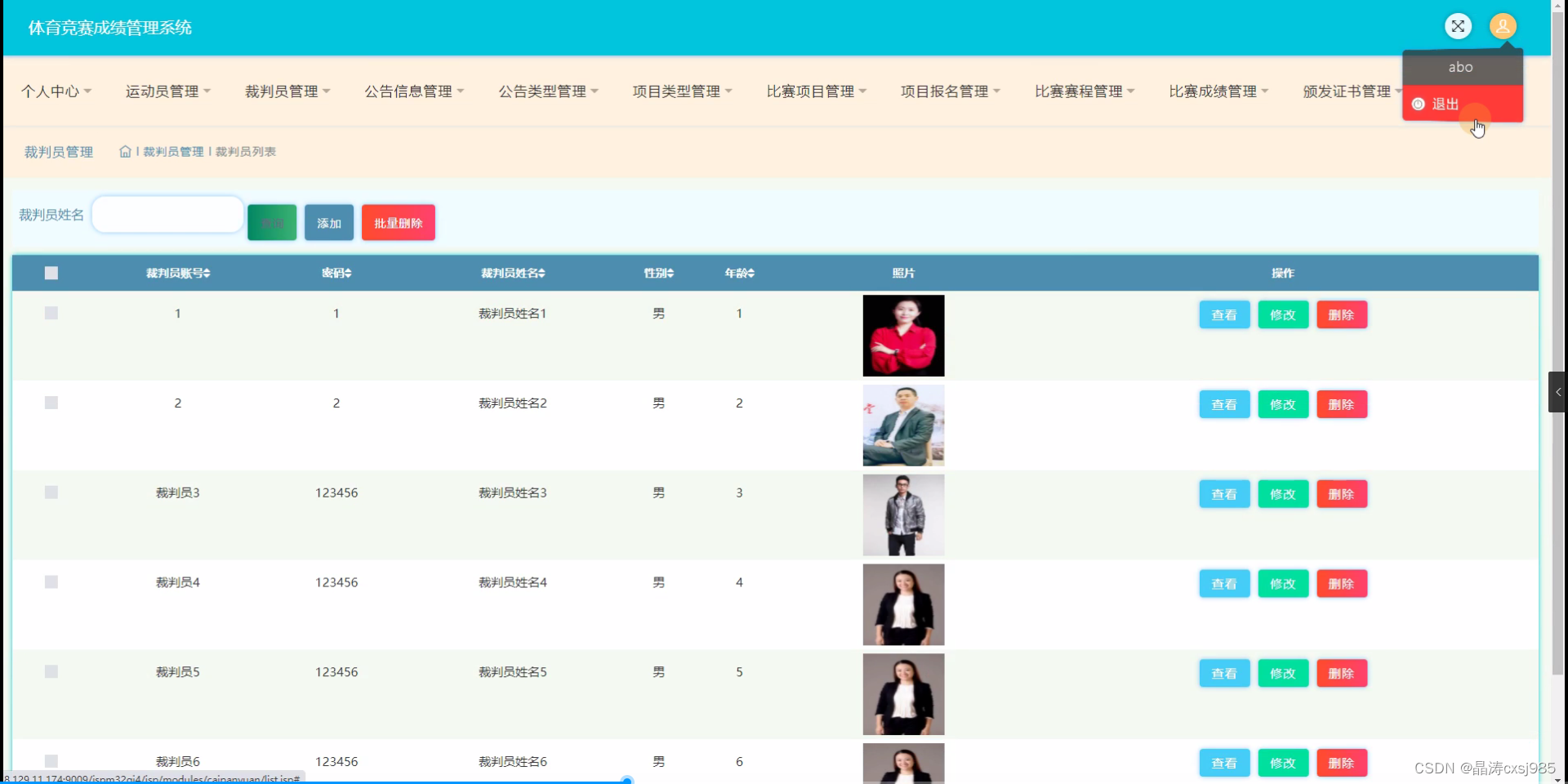
Task: Open the 裁判员管理 dropdown in the nav bar
Action: pyautogui.click(x=287, y=91)
